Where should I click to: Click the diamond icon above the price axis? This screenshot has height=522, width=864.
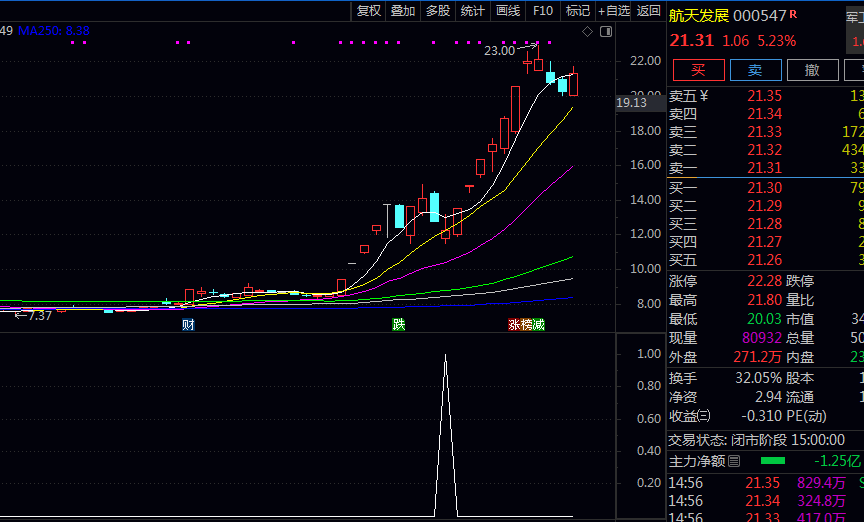[x=588, y=32]
